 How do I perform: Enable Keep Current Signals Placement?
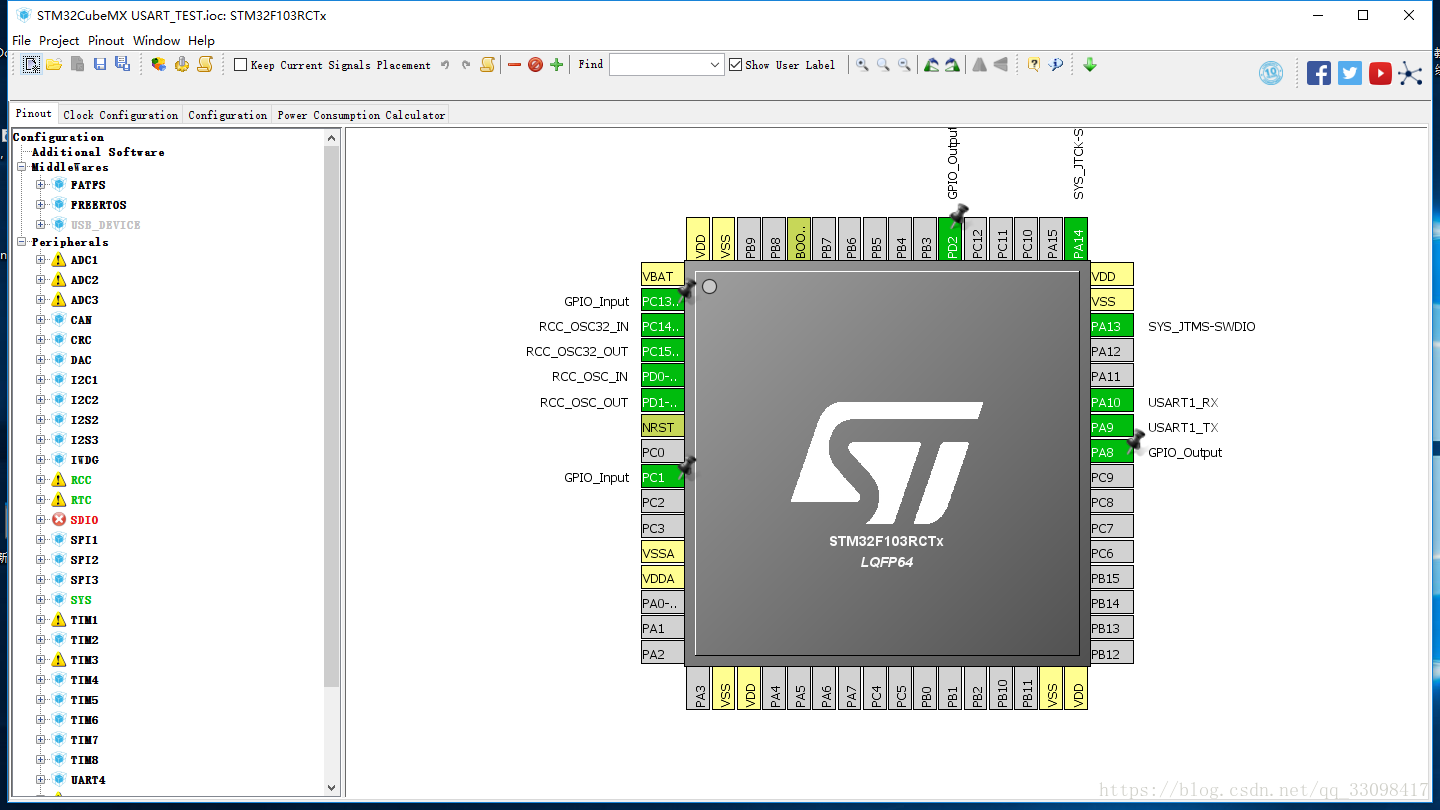(x=240, y=63)
